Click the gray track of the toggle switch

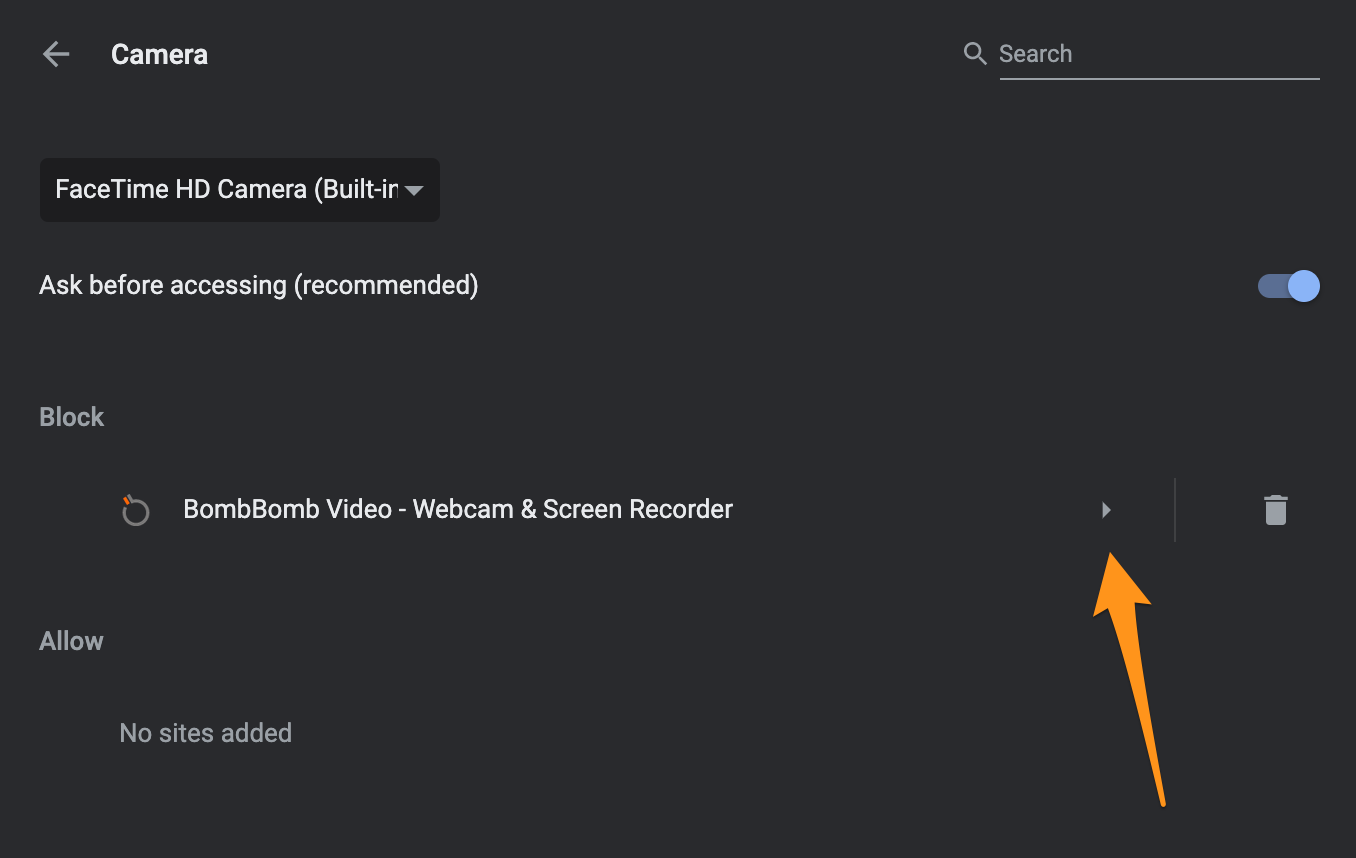tap(1272, 286)
